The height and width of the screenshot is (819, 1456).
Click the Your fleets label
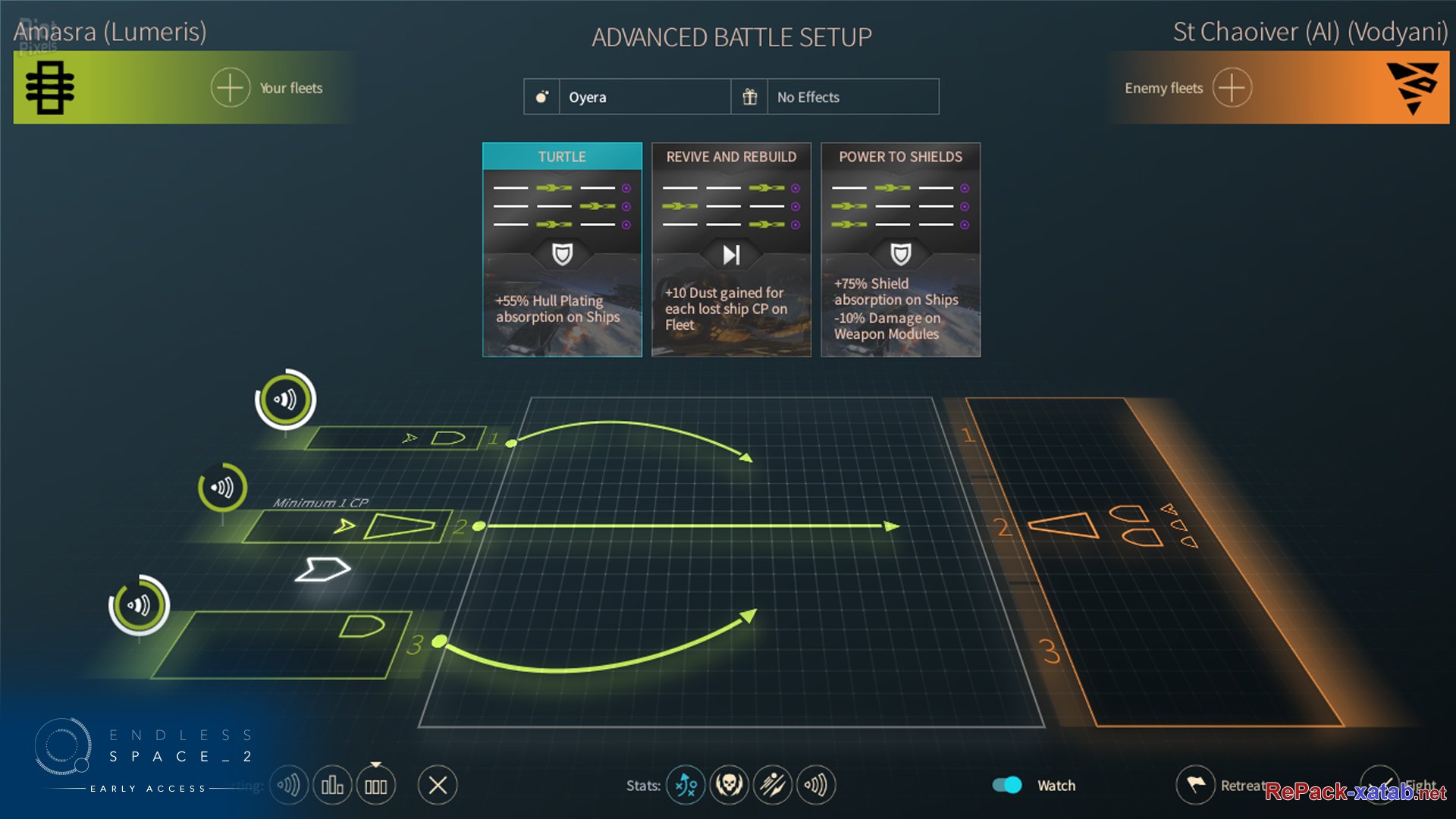coord(291,88)
